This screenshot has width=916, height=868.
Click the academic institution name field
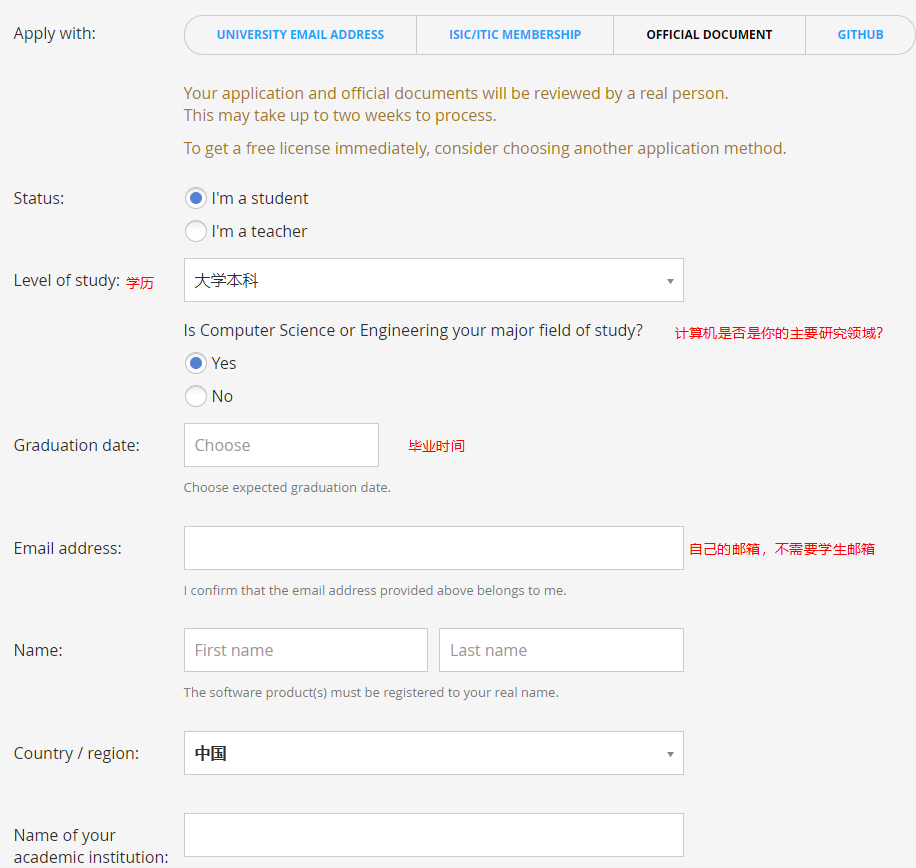(433, 835)
